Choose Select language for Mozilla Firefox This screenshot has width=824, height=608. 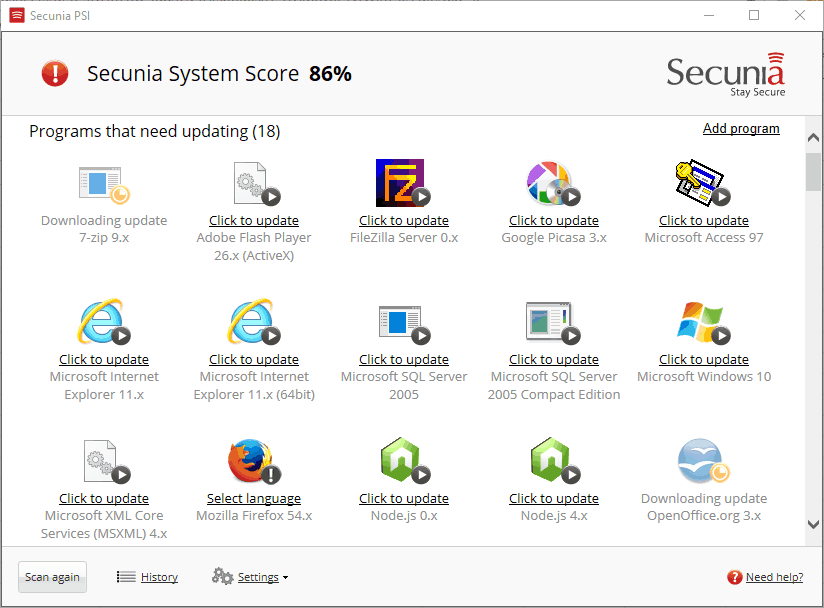pyautogui.click(x=254, y=498)
